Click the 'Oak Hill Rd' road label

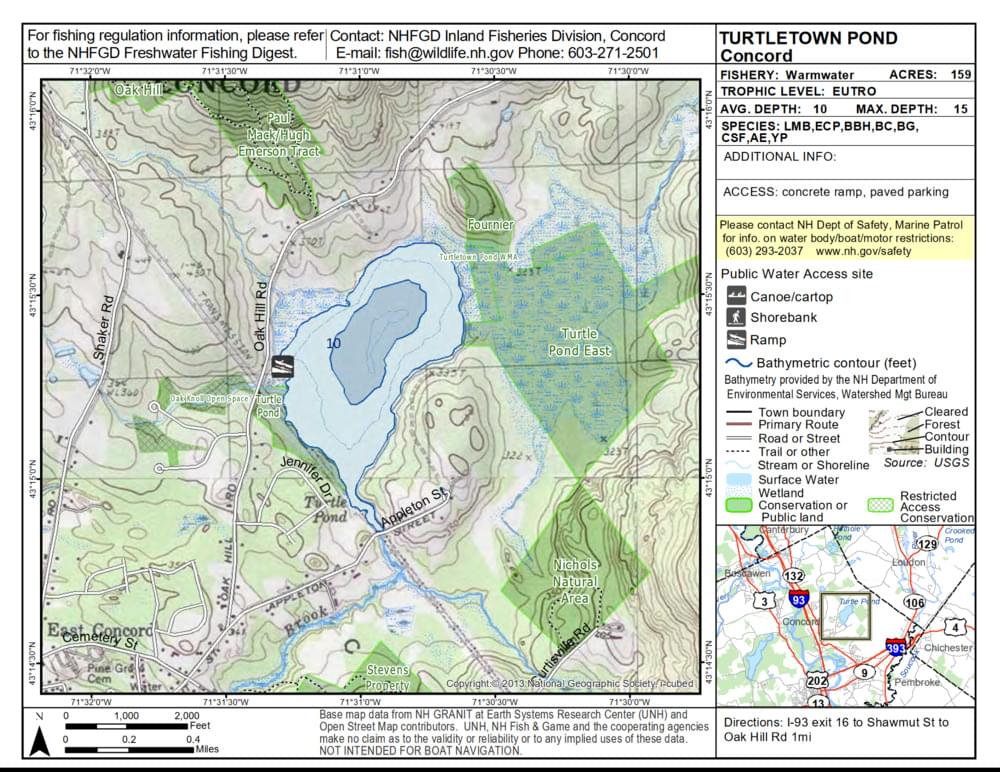260,316
